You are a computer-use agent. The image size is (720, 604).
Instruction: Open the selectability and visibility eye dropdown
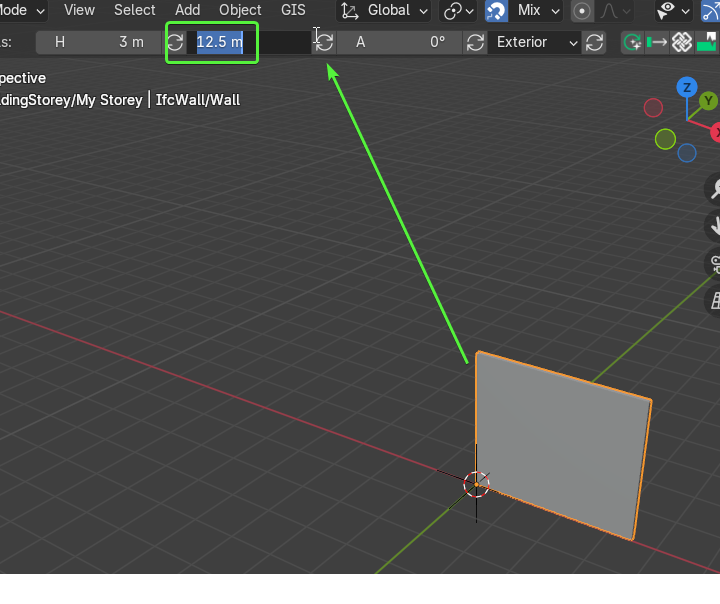(x=672, y=11)
